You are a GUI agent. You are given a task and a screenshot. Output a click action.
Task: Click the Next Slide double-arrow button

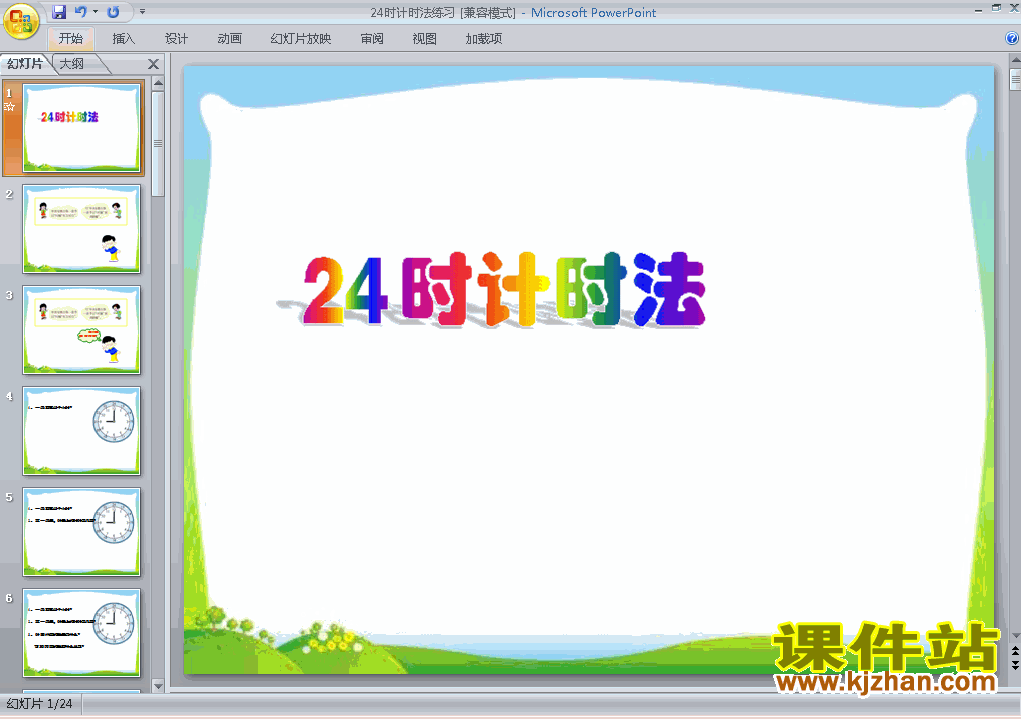(1015, 664)
